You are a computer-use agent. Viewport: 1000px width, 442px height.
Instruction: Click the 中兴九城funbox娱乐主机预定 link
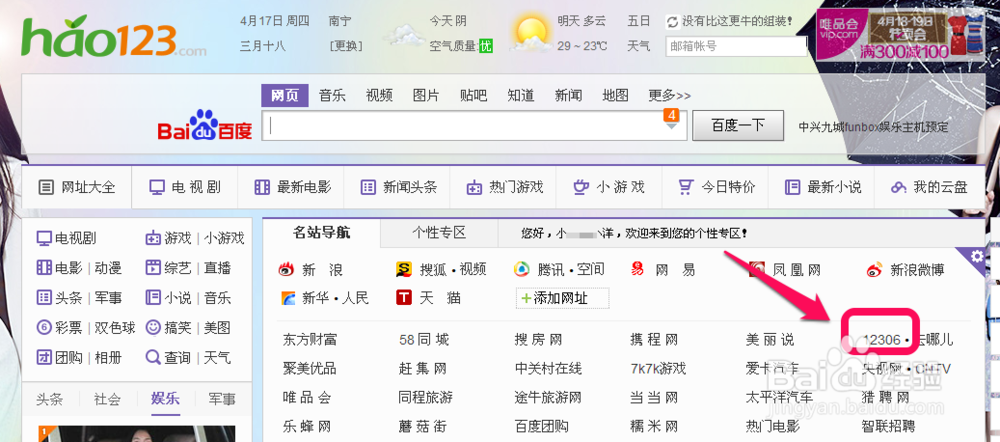point(873,127)
